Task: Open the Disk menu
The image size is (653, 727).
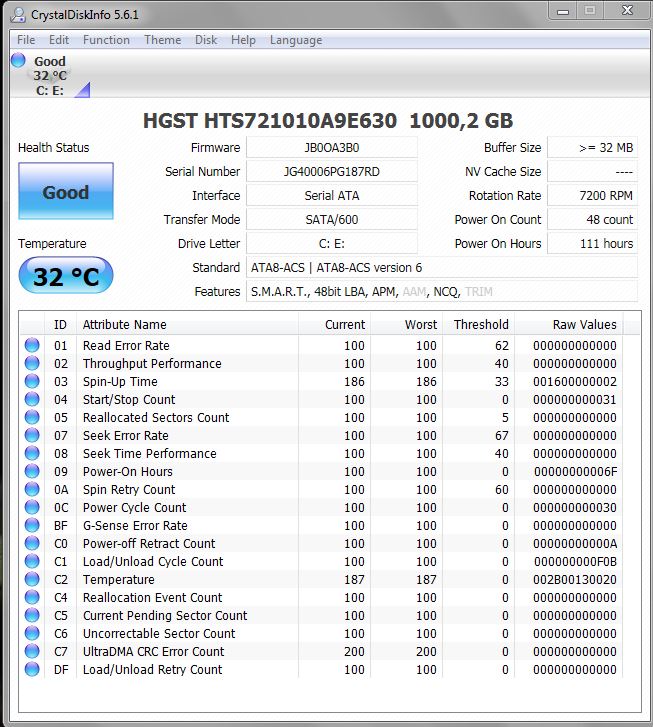Action: pos(206,40)
